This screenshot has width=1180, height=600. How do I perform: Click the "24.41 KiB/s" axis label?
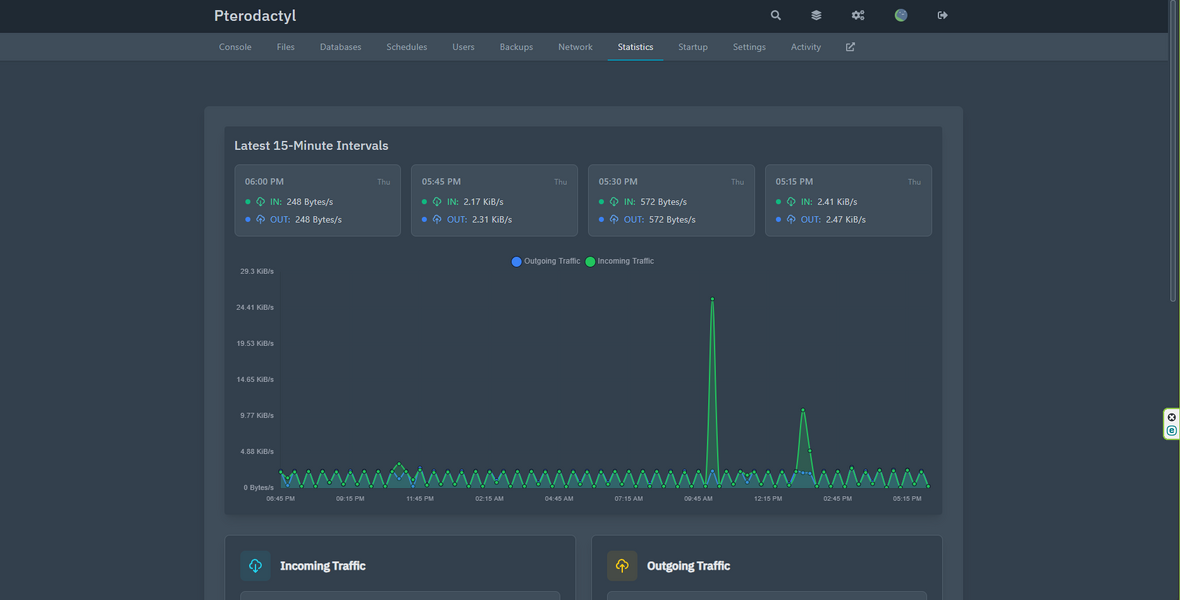point(255,307)
